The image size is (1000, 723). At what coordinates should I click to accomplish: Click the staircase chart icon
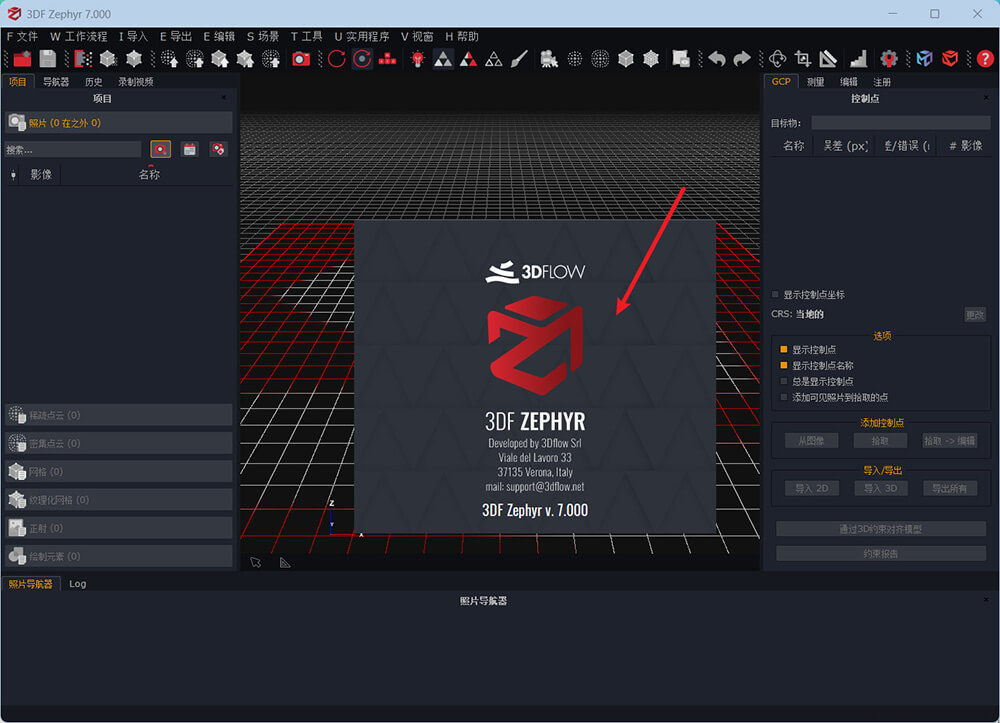(x=858, y=59)
